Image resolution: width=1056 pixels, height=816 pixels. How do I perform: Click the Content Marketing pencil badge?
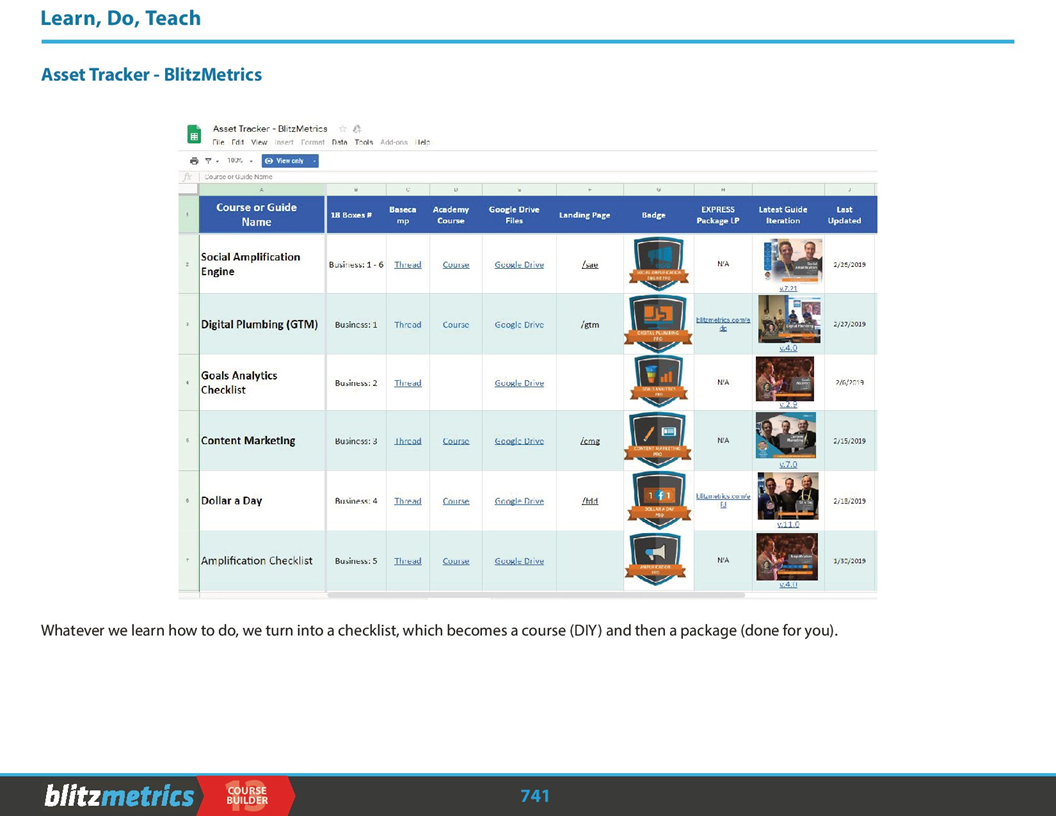(658, 440)
